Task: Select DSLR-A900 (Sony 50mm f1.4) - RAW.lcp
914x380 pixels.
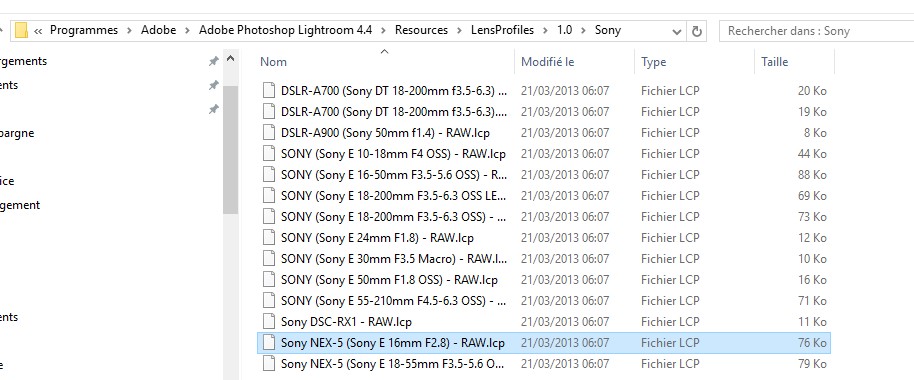Action: (385, 133)
